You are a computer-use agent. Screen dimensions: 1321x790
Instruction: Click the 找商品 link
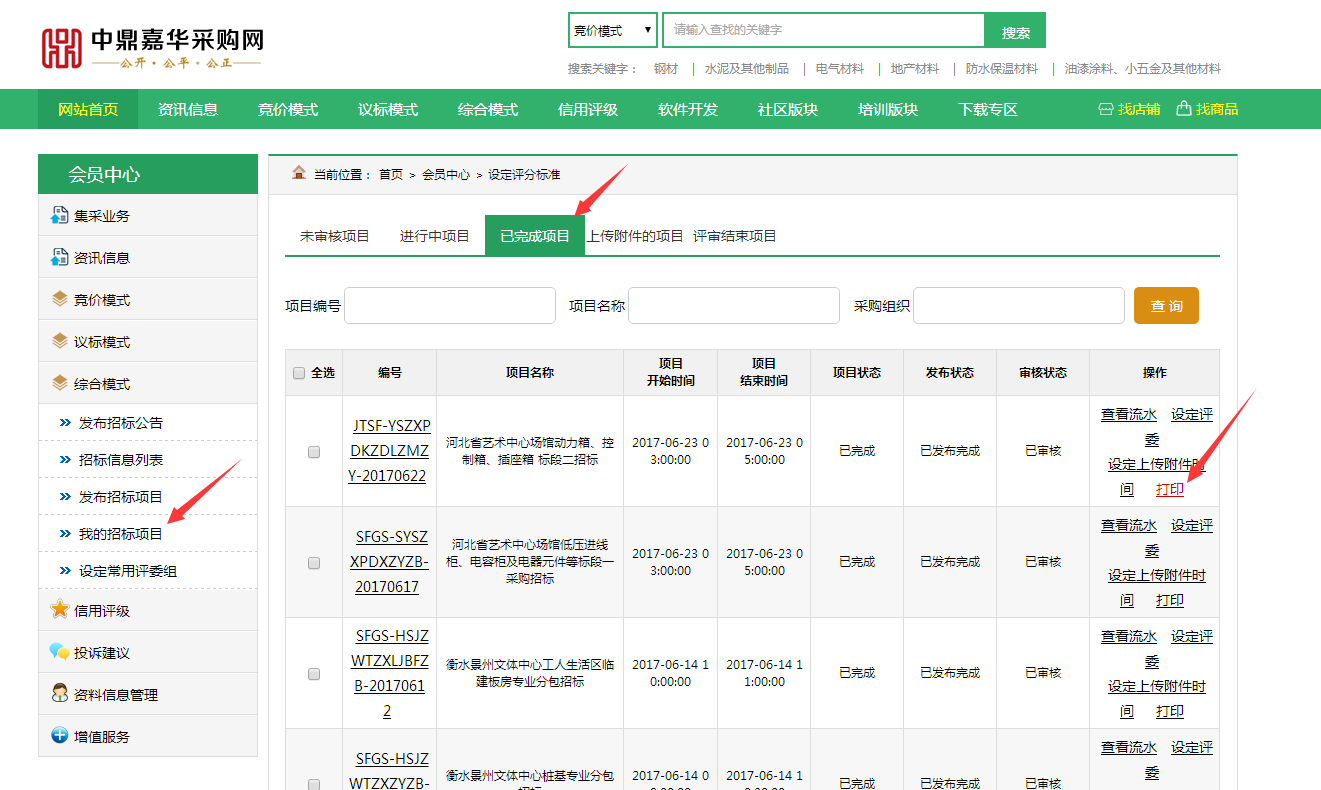tap(1217, 109)
